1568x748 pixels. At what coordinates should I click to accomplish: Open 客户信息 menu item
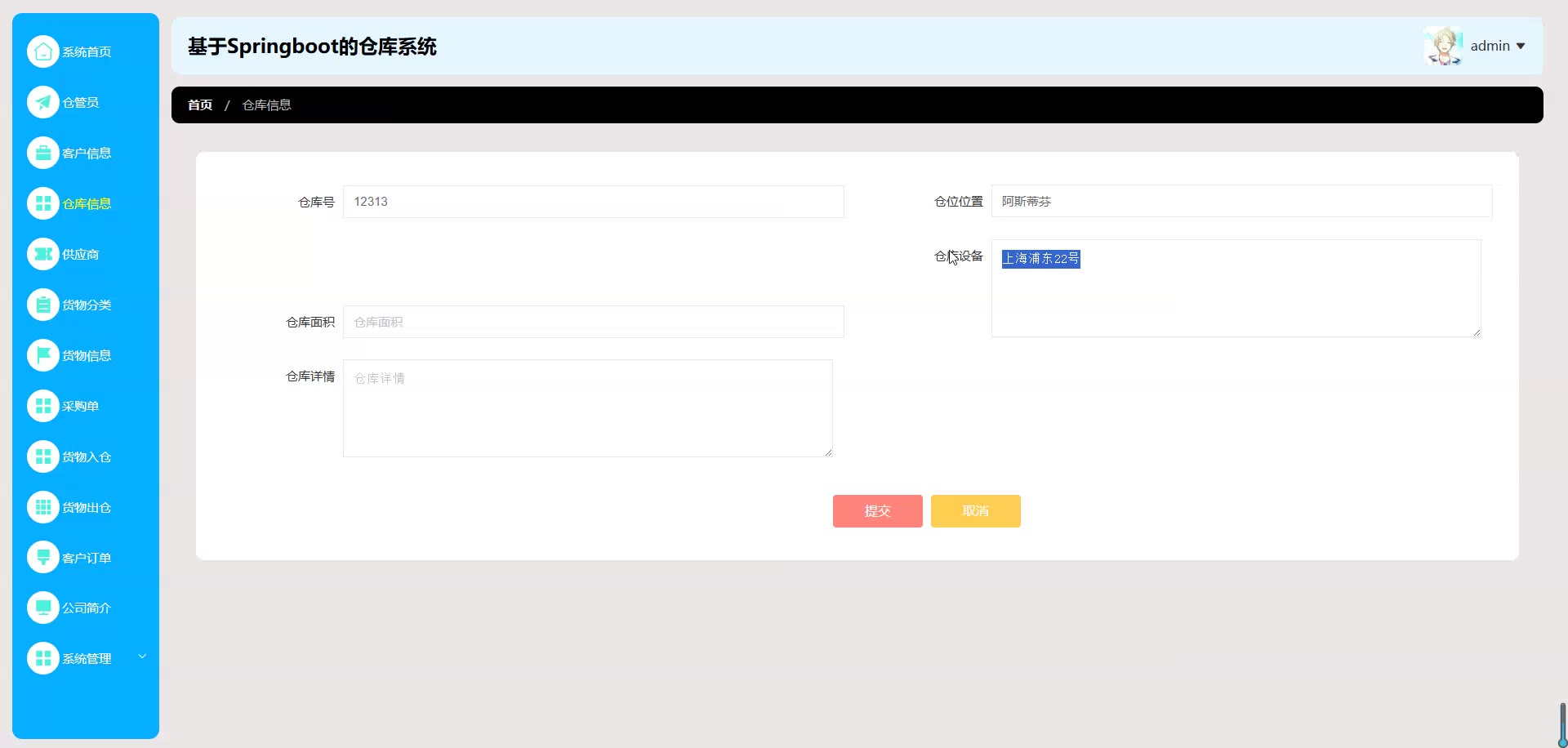point(87,153)
